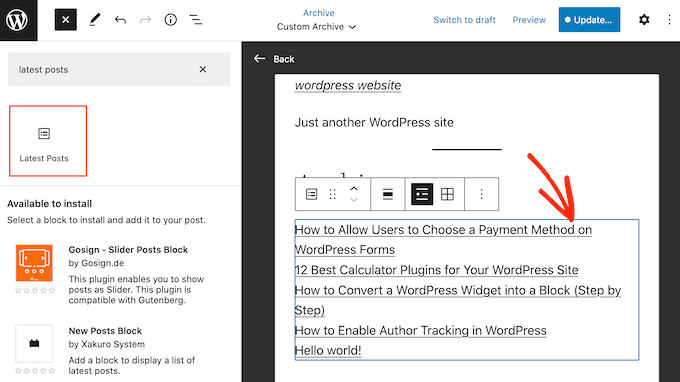This screenshot has height=382, width=680.
Task: Click the Available to install heading
Action: 49,204
